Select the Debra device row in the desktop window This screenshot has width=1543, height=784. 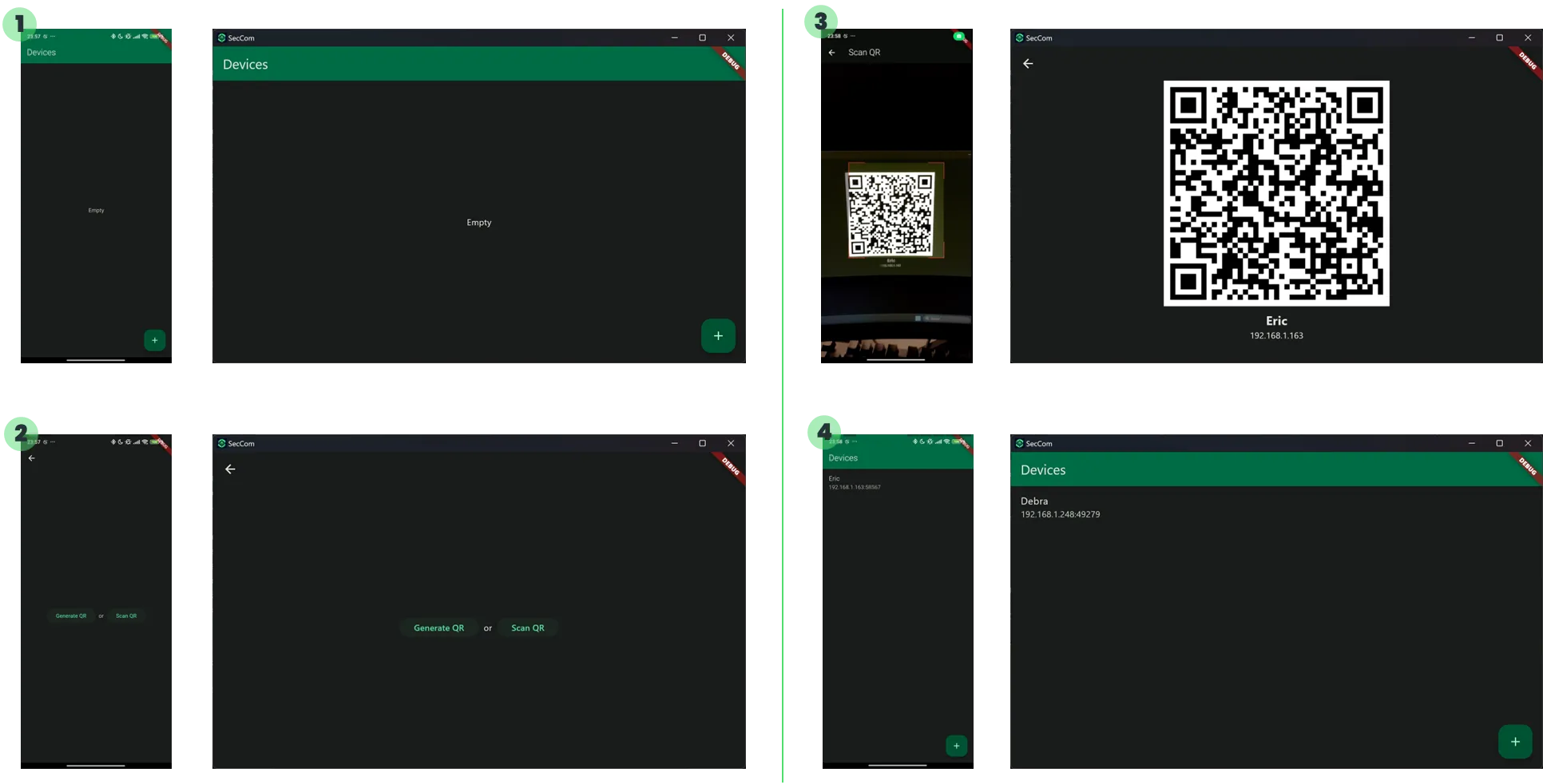click(x=1276, y=508)
